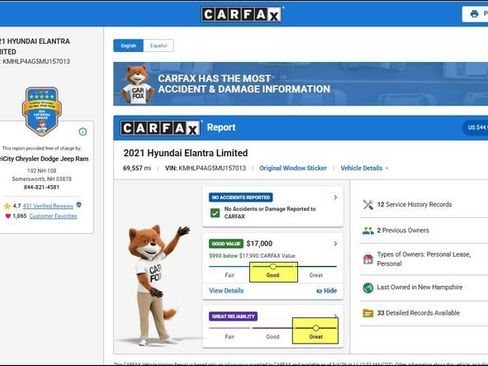The width and height of the screenshot is (488, 366).
Task: Select the English language tab
Action: [128, 46]
